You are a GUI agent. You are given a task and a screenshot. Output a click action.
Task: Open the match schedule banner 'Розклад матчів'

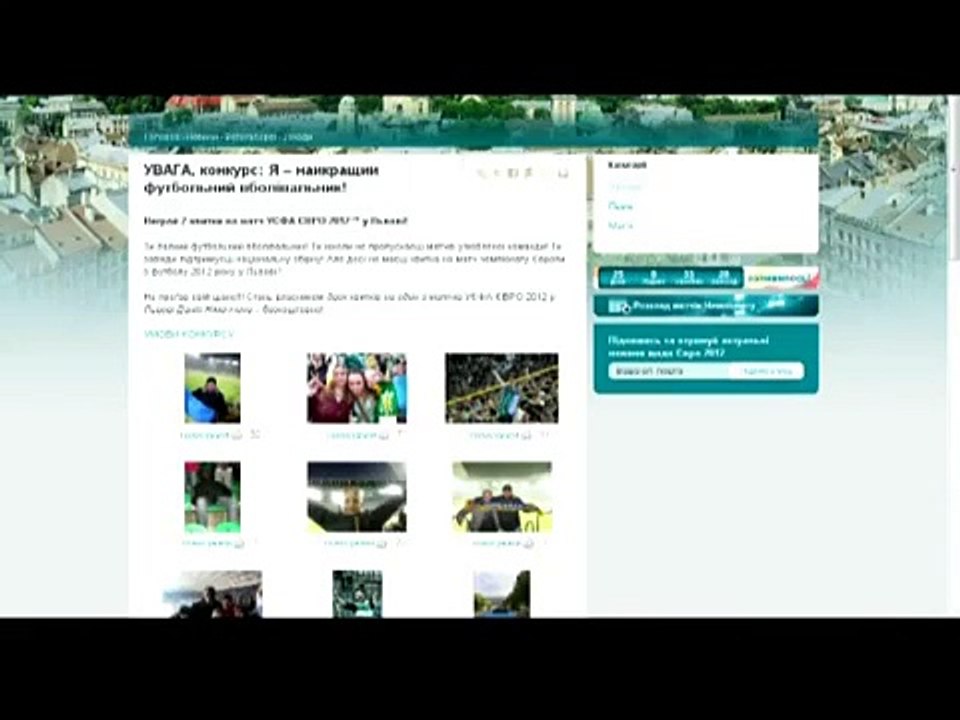pos(706,306)
